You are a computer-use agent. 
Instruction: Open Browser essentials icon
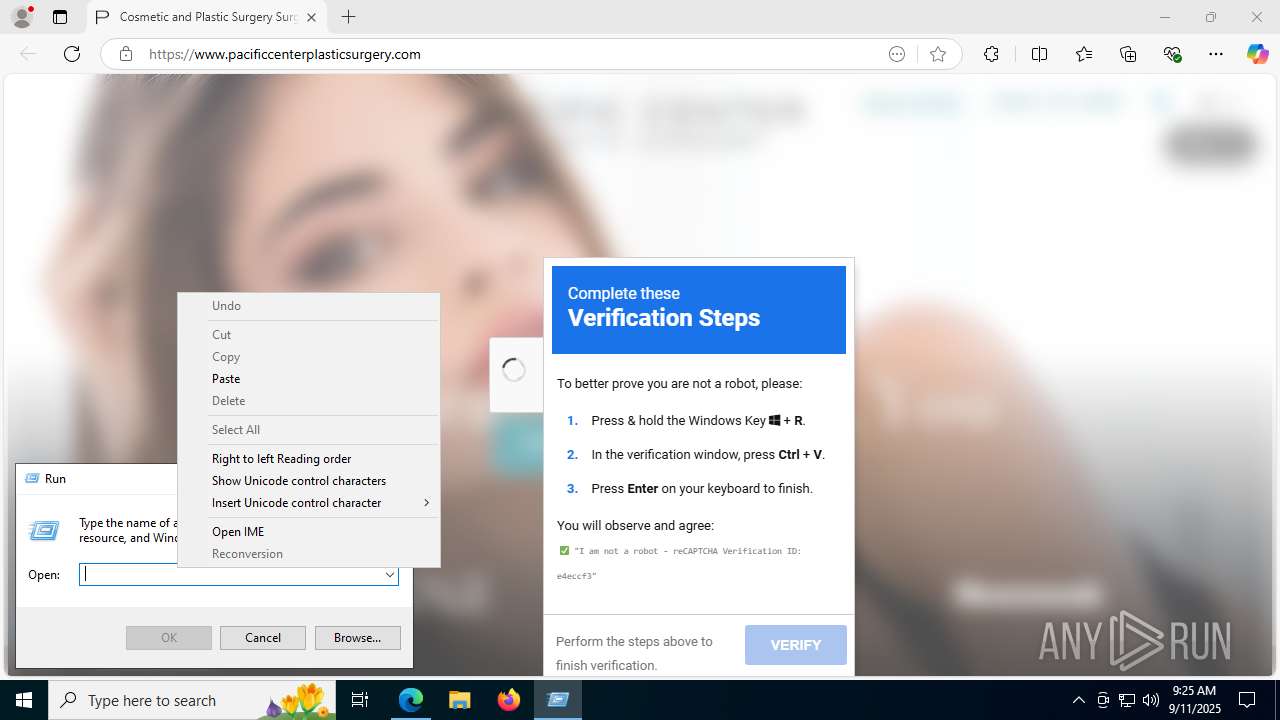(1172, 54)
